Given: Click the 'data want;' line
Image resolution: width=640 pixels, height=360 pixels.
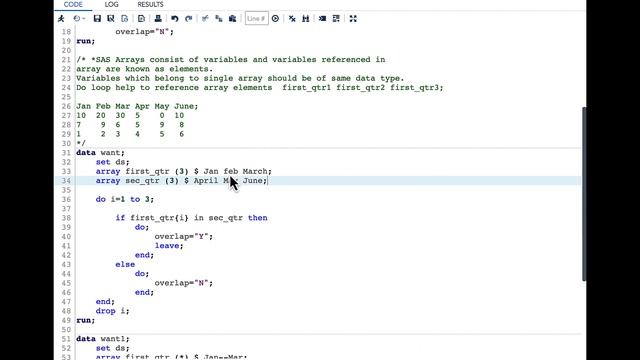Looking at the screenshot, I should [x=100, y=153].
